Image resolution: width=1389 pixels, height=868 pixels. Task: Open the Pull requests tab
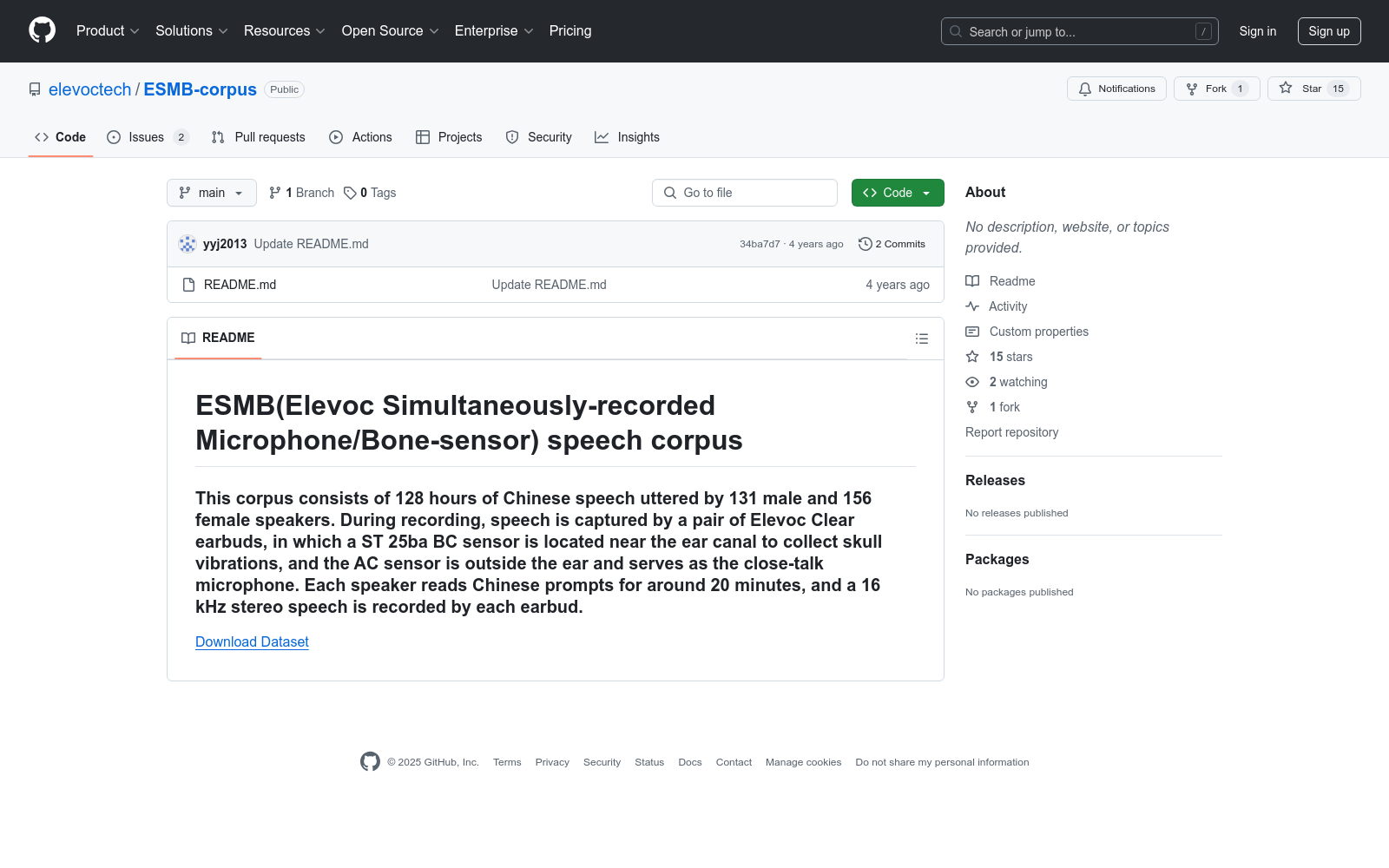[x=259, y=137]
